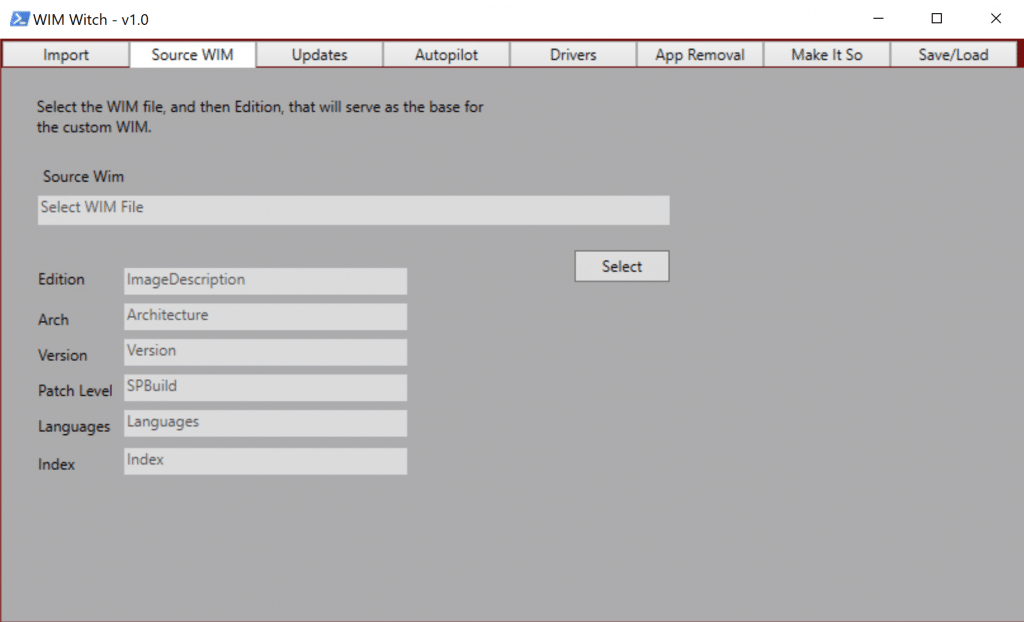Click the Languages field

265,423
